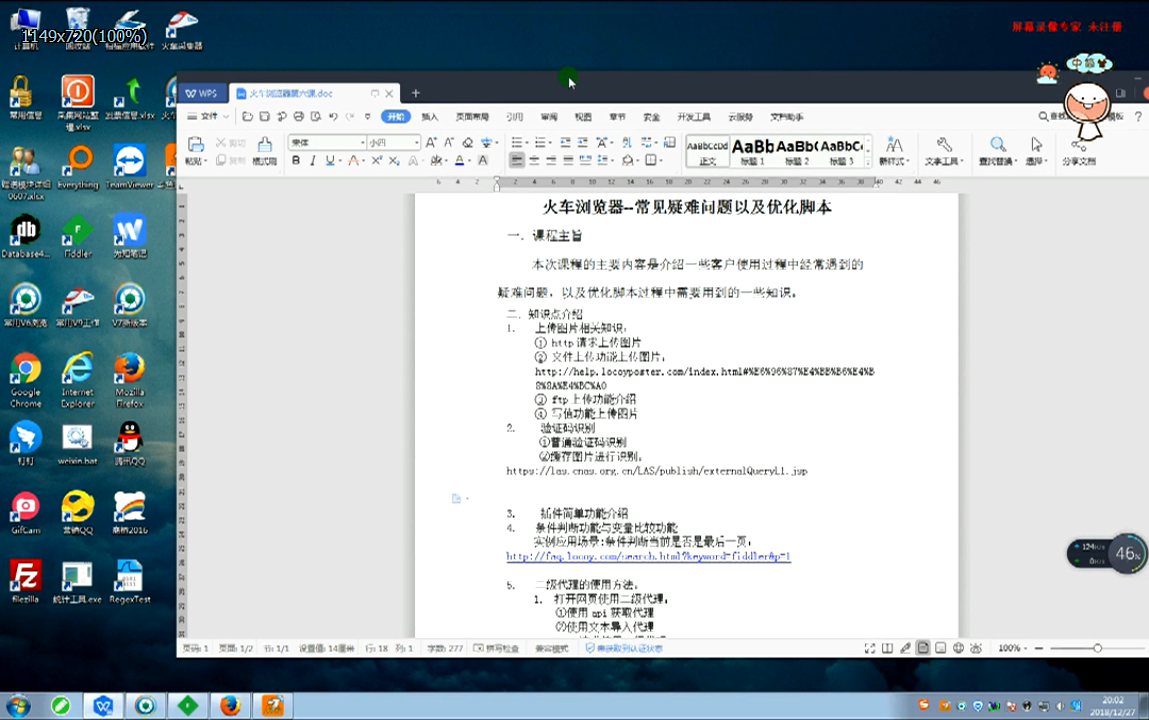Open the 文字工具 text tools dropdown

[943, 151]
